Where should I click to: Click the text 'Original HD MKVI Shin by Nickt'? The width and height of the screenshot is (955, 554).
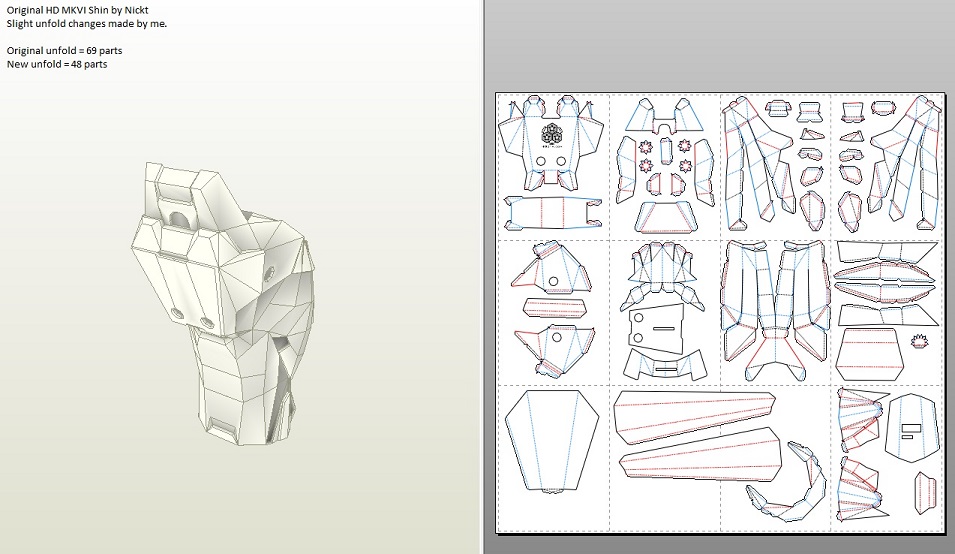(77, 10)
